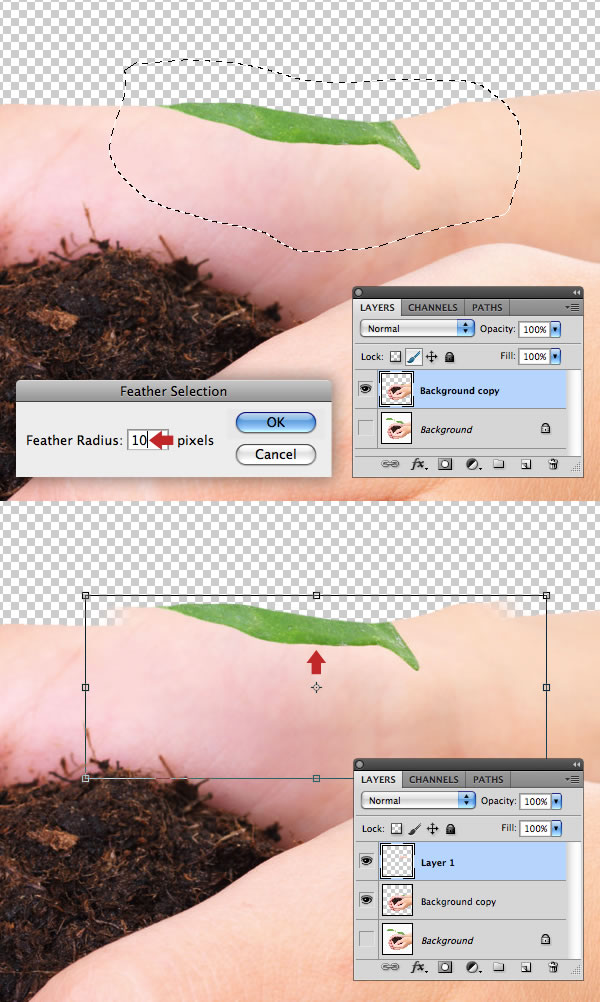600x1002 pixels.
Task: Collapse two-layer Layers panel with double-arrow icon
Action: pyautogui.click(x=576, y=293)
